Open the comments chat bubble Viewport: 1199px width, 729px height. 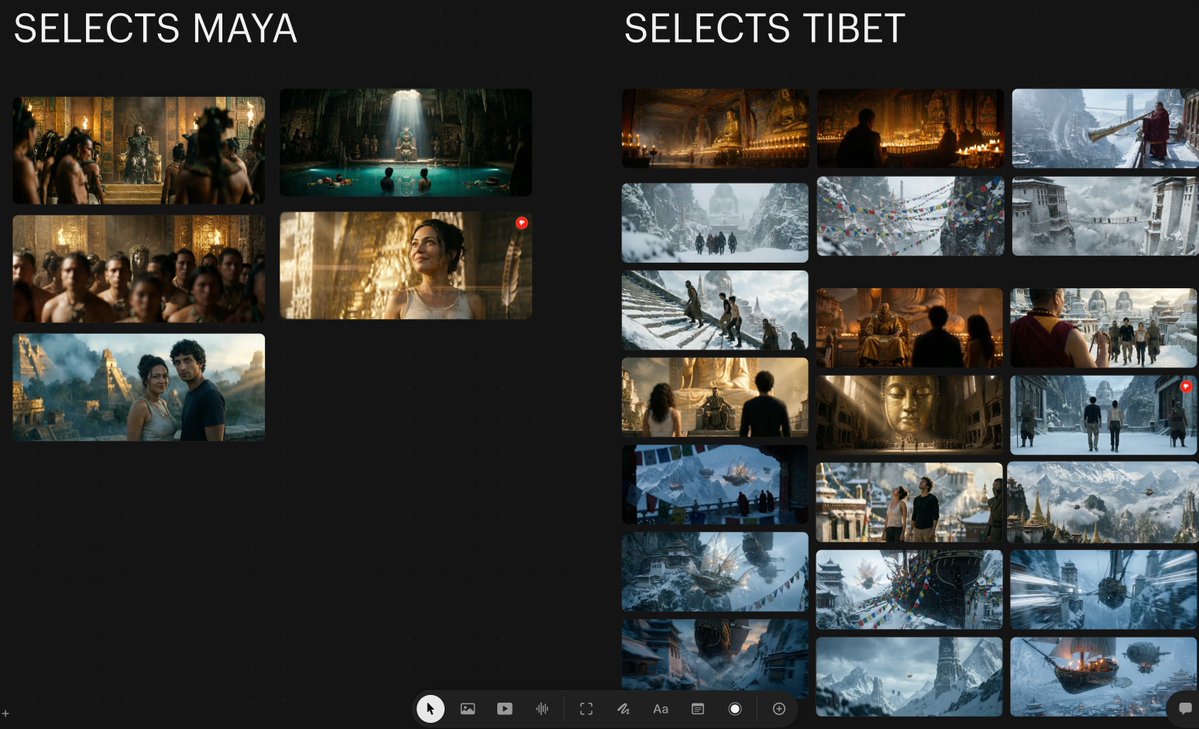[1184, 708]
